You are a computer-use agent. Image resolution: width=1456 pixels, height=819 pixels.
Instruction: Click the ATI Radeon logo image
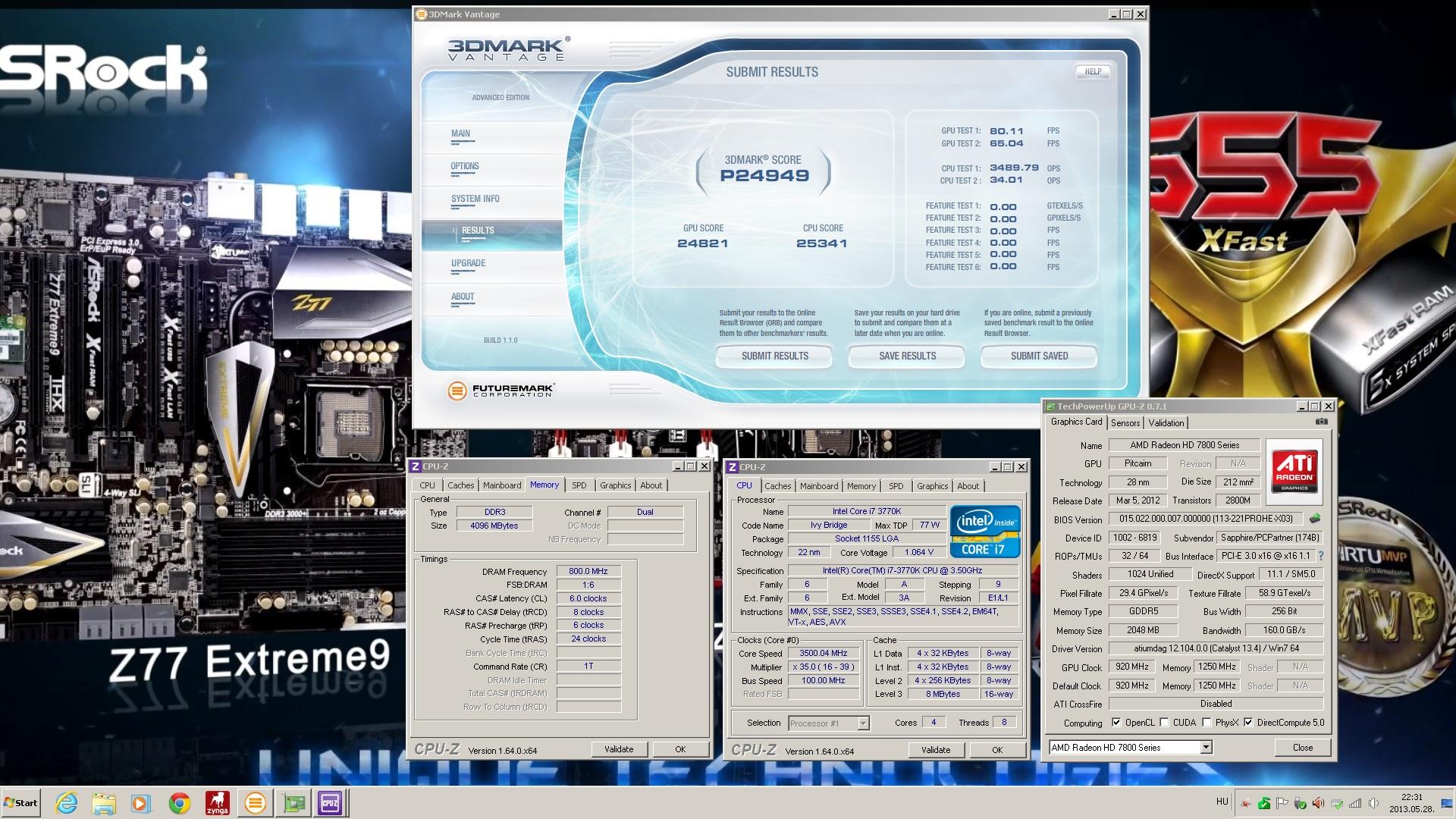click(x=1294, y=472)
